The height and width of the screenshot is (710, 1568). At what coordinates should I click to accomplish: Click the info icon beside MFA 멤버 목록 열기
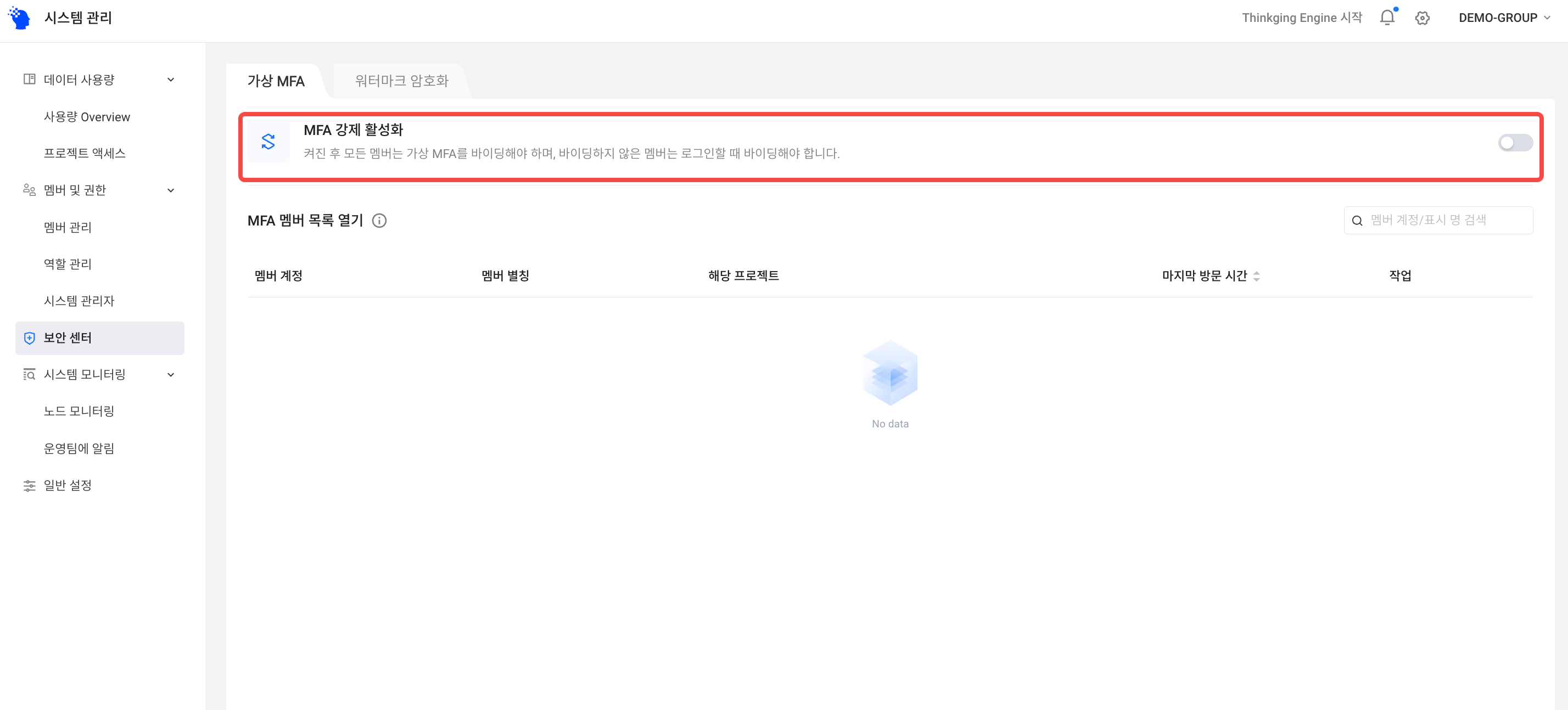click(x=379, y=220)
